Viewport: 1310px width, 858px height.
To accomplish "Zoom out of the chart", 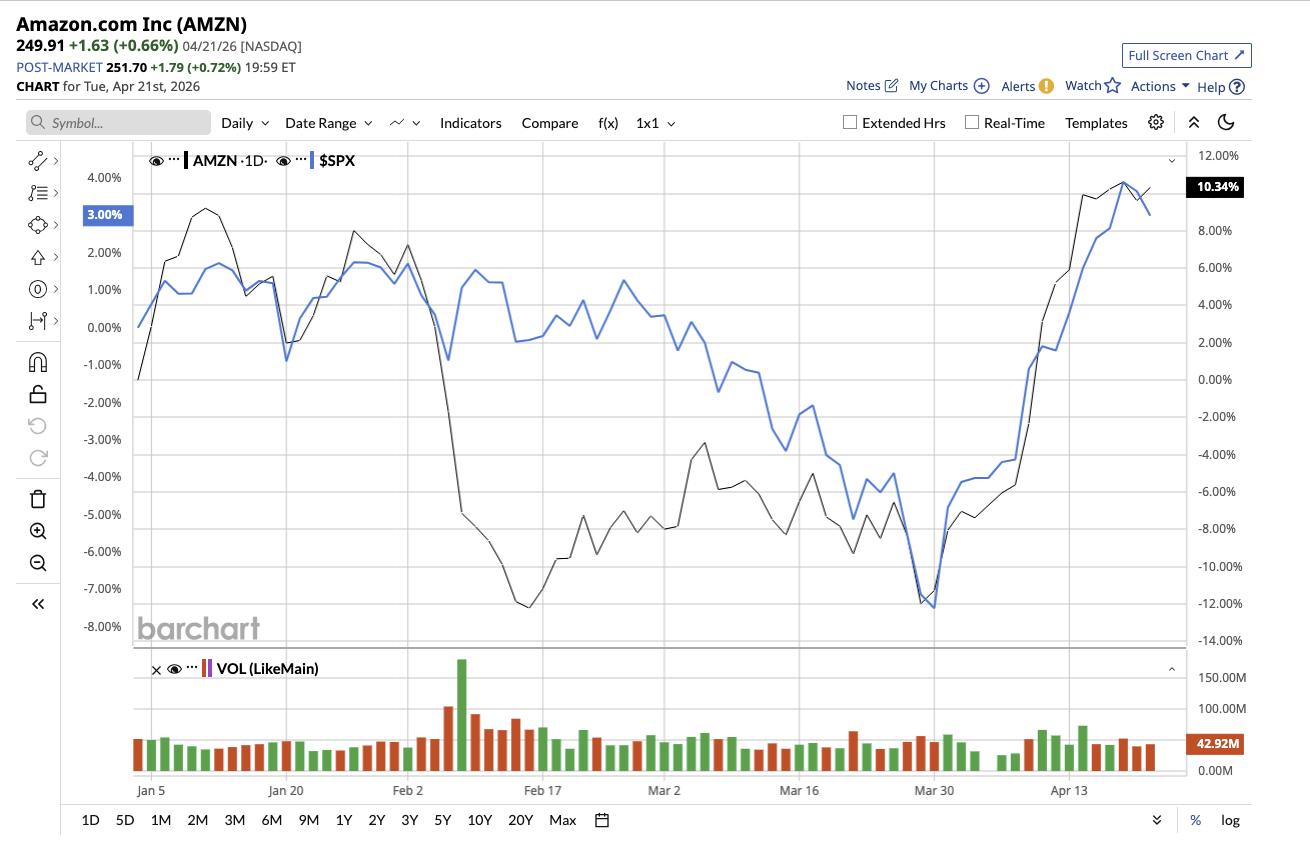I will (x=38, y=563).
